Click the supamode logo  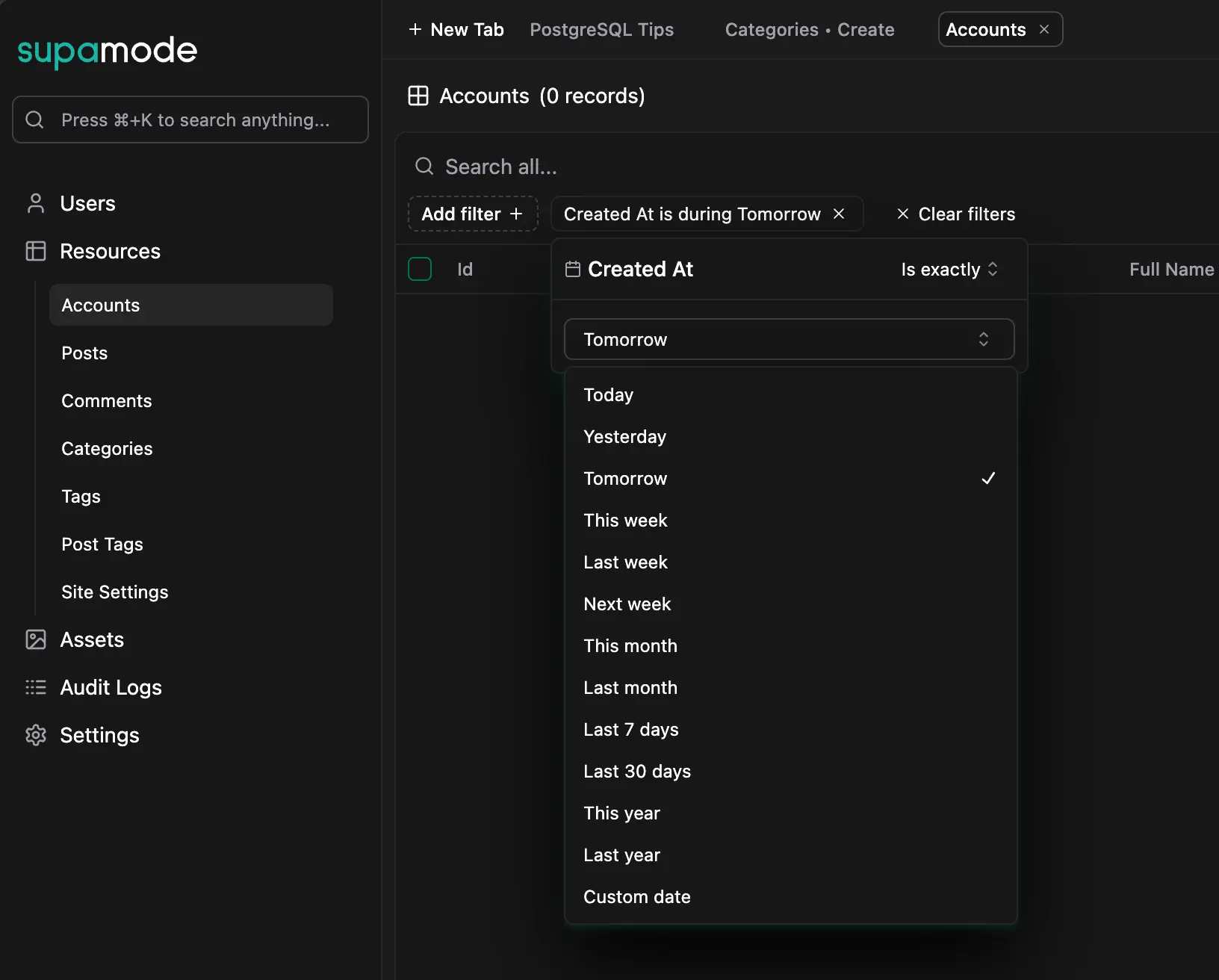pos(108,51)
